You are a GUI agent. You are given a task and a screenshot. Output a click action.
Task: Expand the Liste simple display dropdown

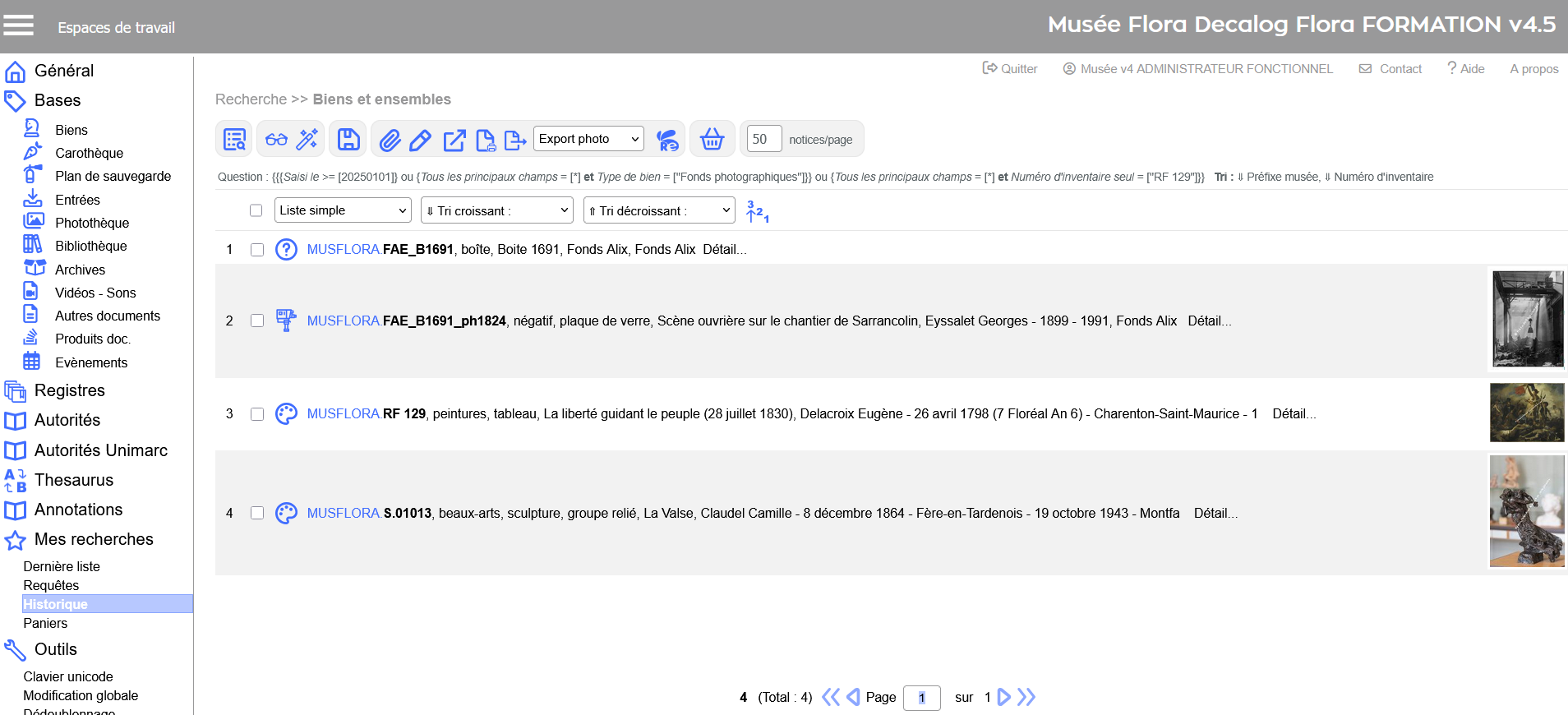pyautogui.click(x=343, y=210)
